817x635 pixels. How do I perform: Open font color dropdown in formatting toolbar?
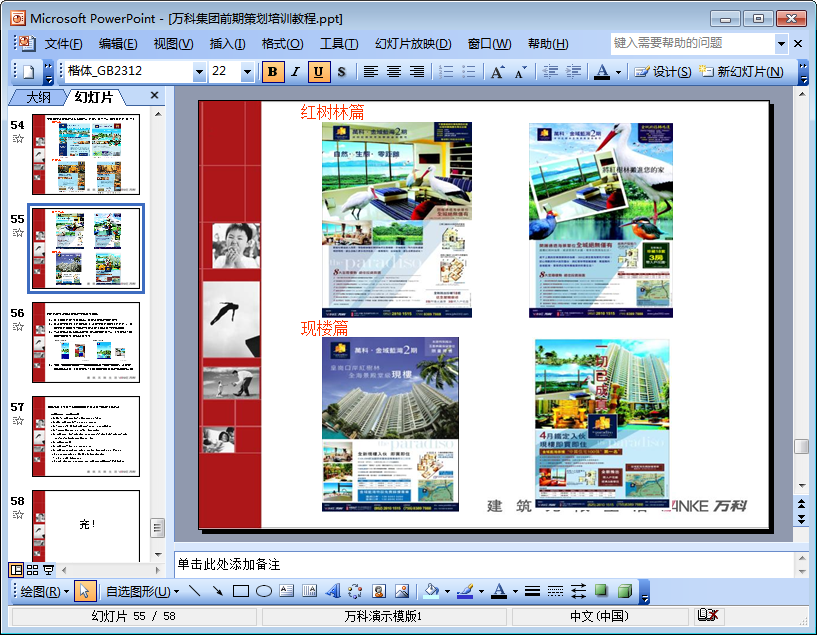(x=618, y=72)
